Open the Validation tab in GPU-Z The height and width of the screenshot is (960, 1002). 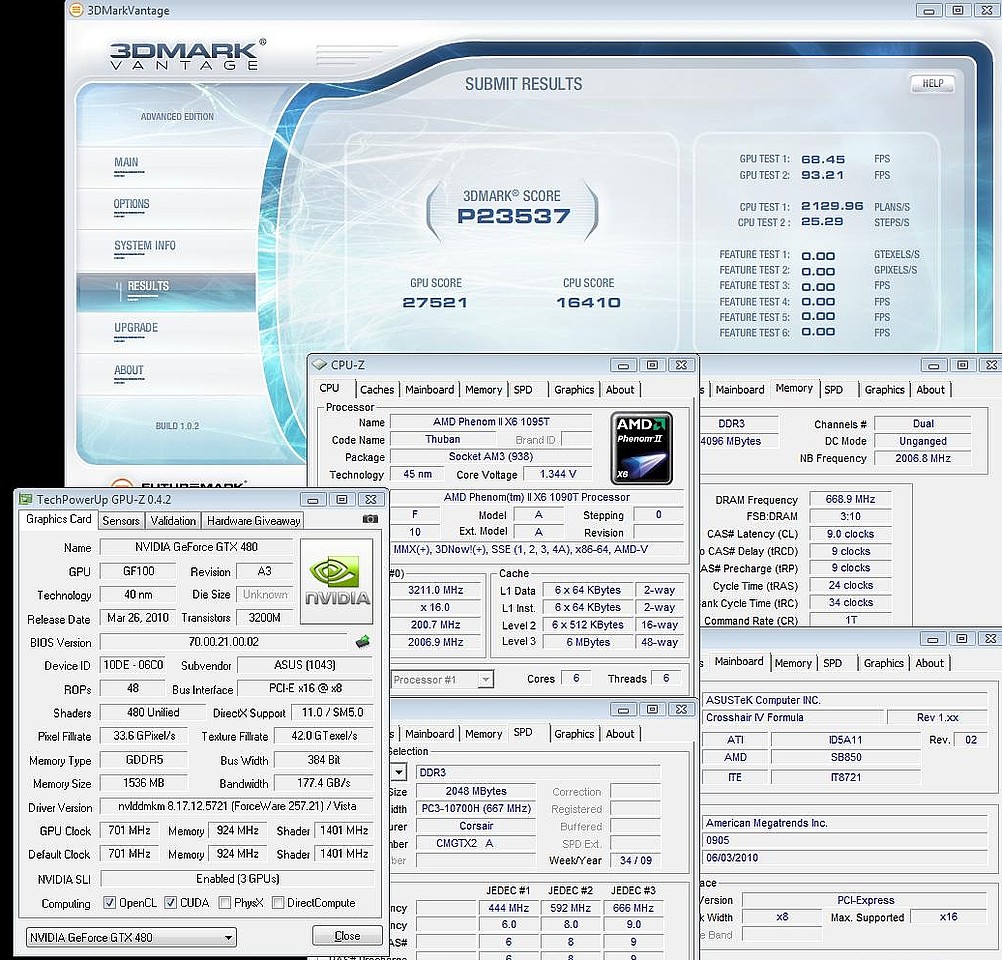(173, 520)
